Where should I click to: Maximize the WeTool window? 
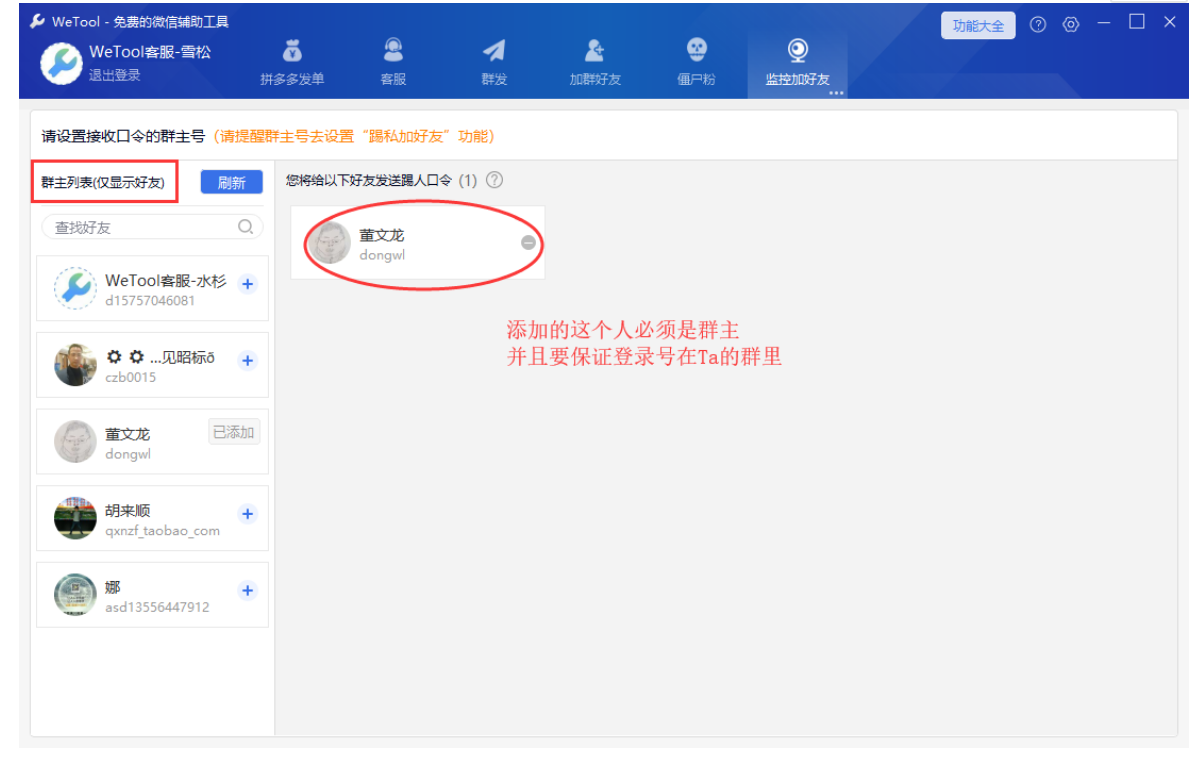(x=1137, y=22)
